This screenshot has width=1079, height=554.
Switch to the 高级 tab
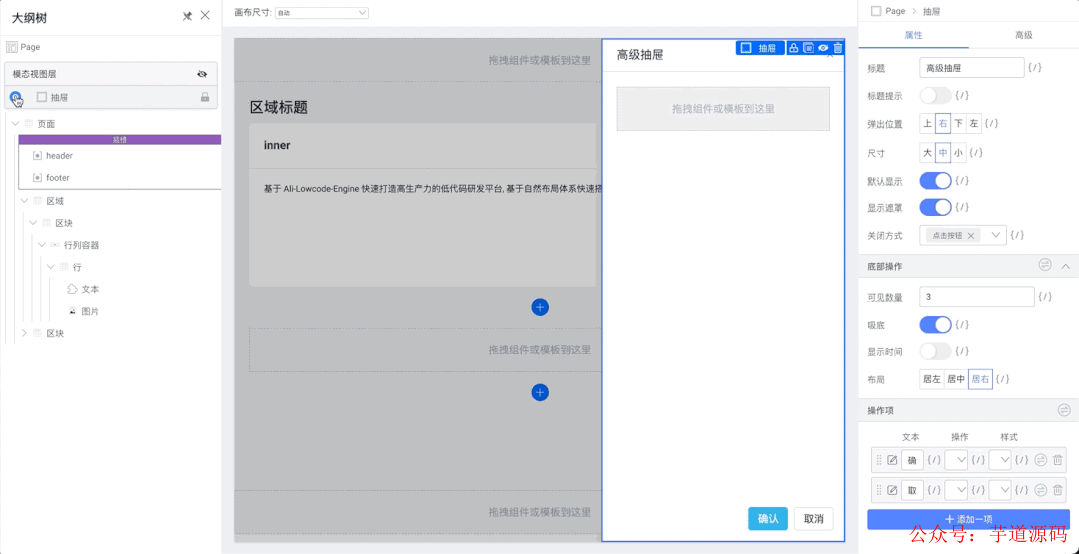coord(1023,35)
